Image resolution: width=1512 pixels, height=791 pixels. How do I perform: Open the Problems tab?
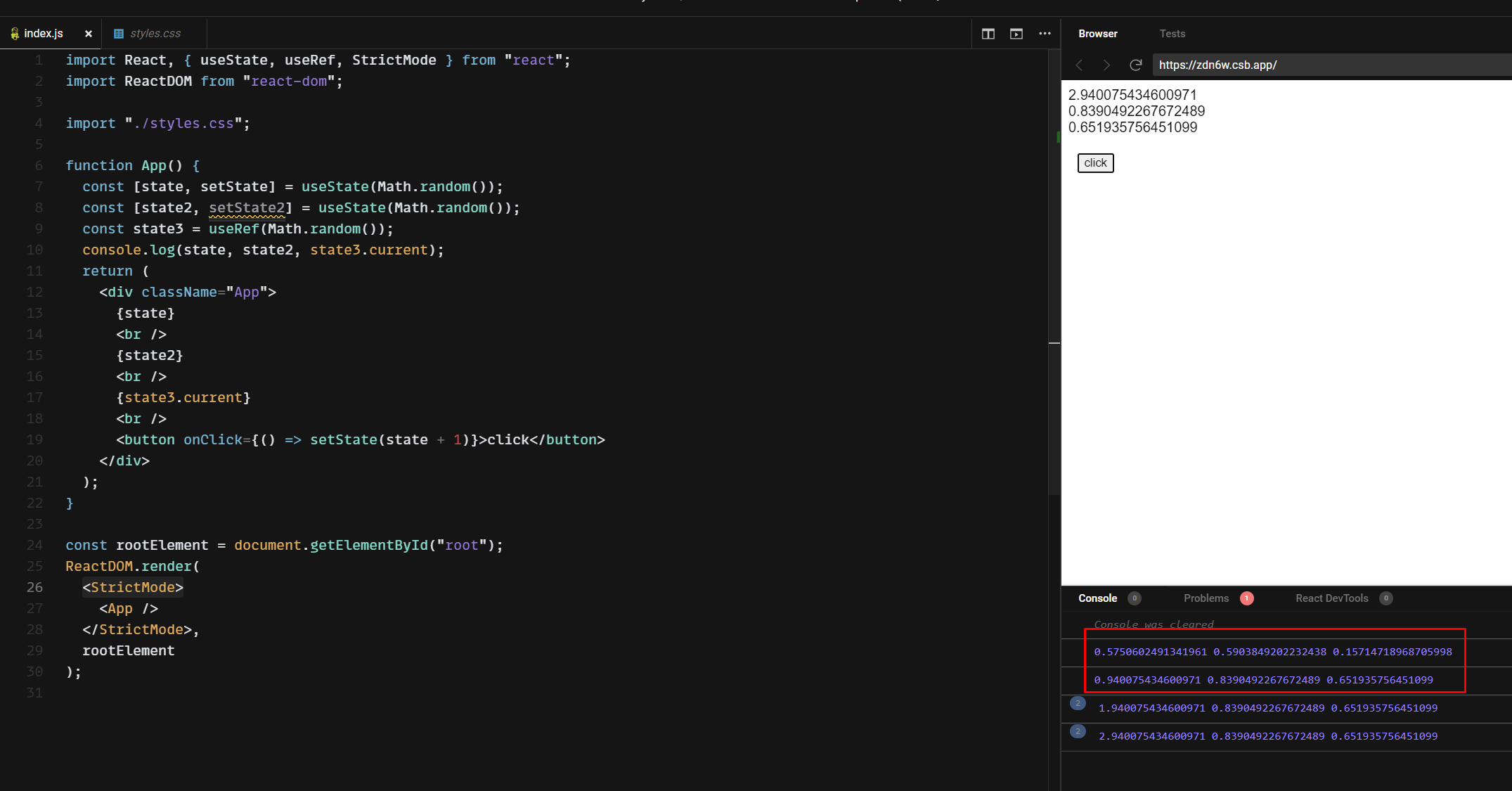click(x=1206, y=598)
